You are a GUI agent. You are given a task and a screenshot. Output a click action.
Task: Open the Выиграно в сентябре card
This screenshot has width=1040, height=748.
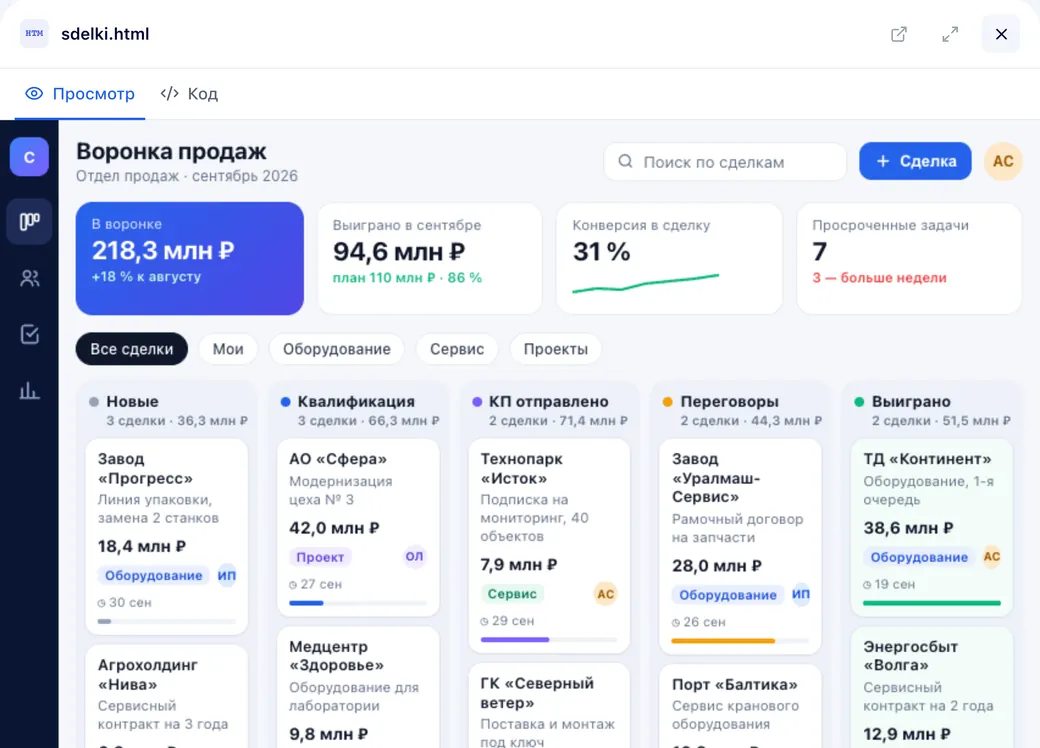pyautogui.click(x=430, y=258)
